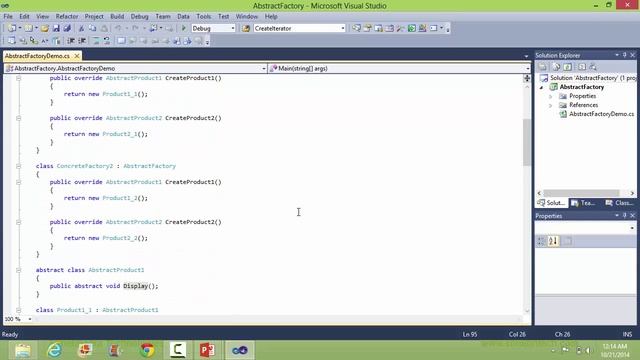Open the Debug menu
640x360 pixels.
point(140,17)
